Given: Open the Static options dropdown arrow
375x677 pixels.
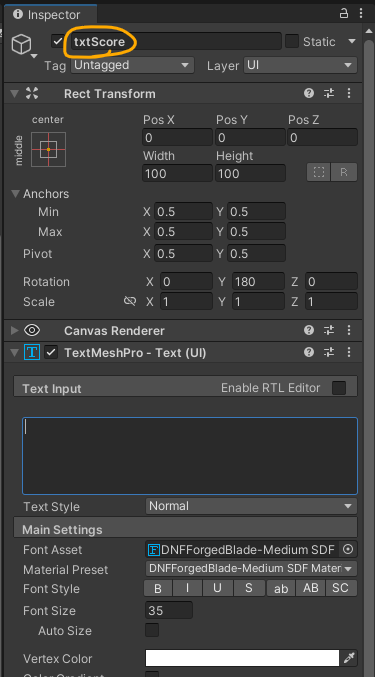Looking at the screenshot, I should click(352, 41).
